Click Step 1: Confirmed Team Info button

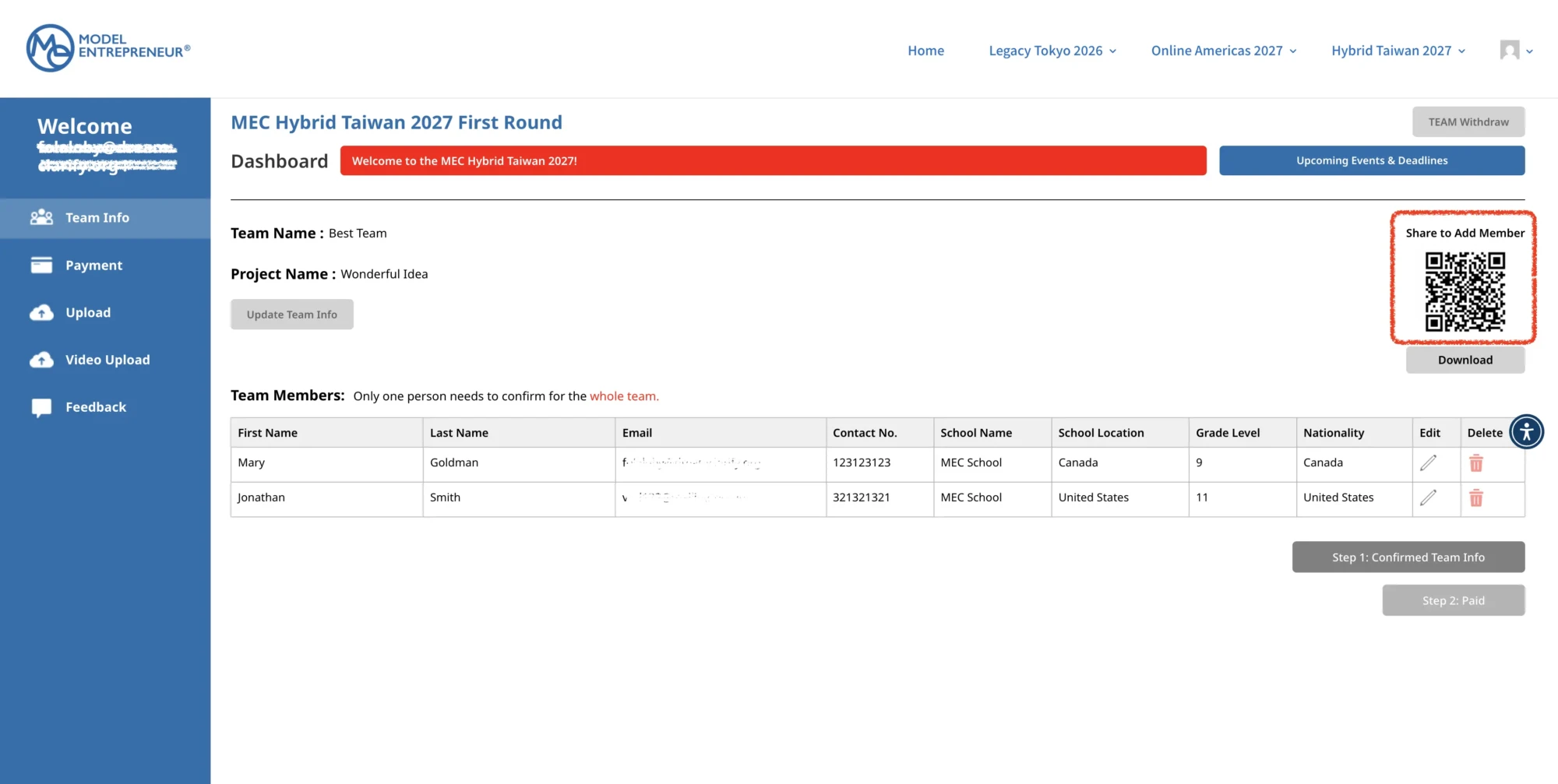(1408, 557)
